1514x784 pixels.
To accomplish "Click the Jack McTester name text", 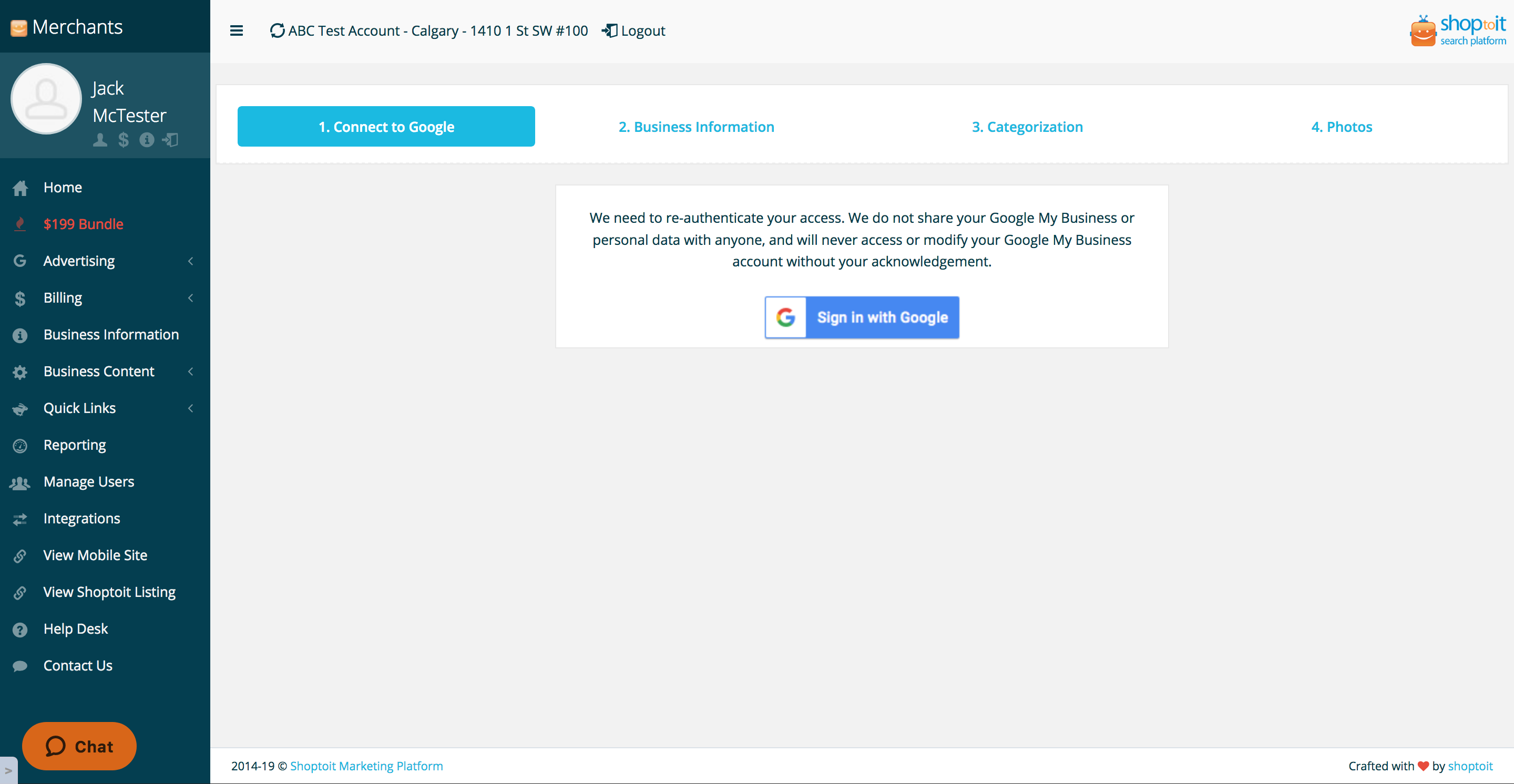I will 129,101.
